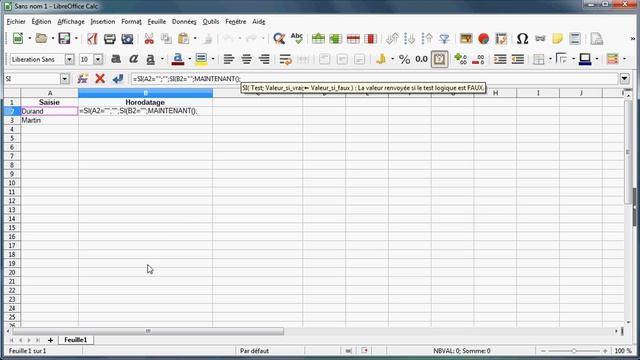Screen dimensions: 640x360
Task: Insert rows above icon
Action: pos(318,38)
